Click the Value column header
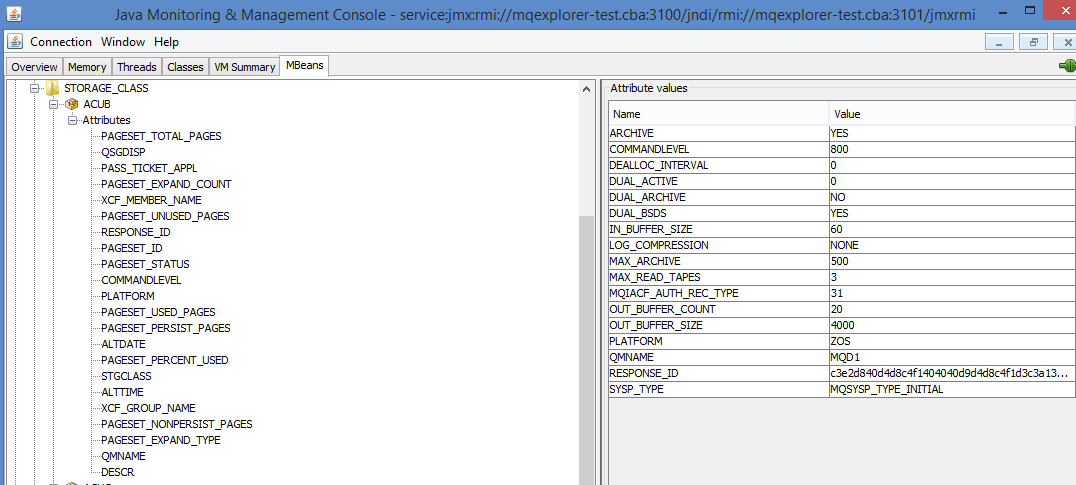1076x485 pixels. (x=950, y=114)
